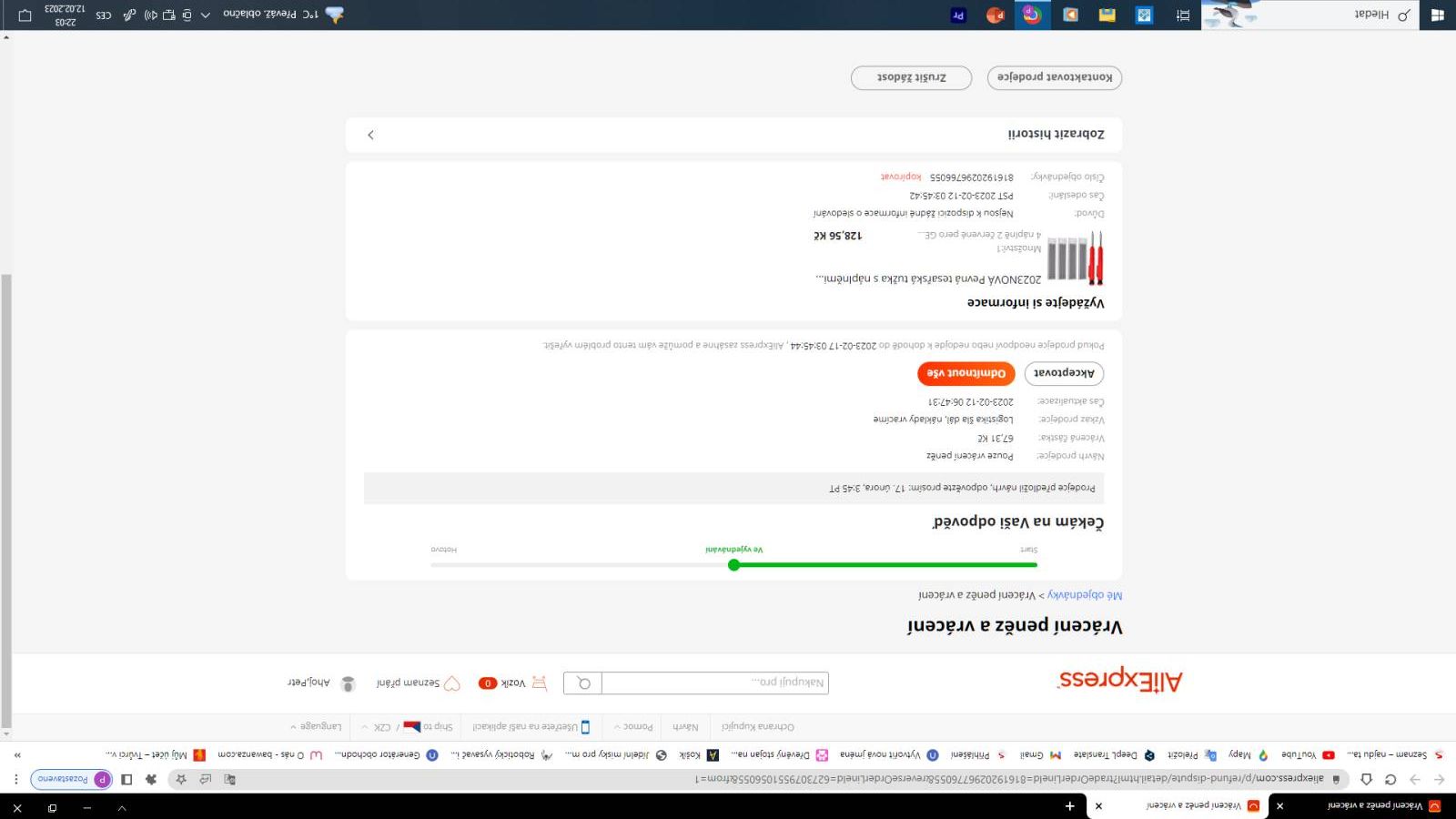Click Ušetřete na naší aplikaci
The width and height of the screenshot is (1456, 819).
click(x=531, y=726)
